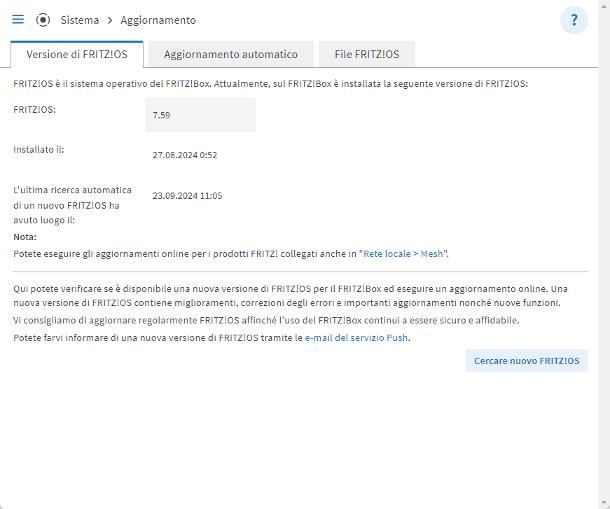Click the 7.59 version field

200,115
